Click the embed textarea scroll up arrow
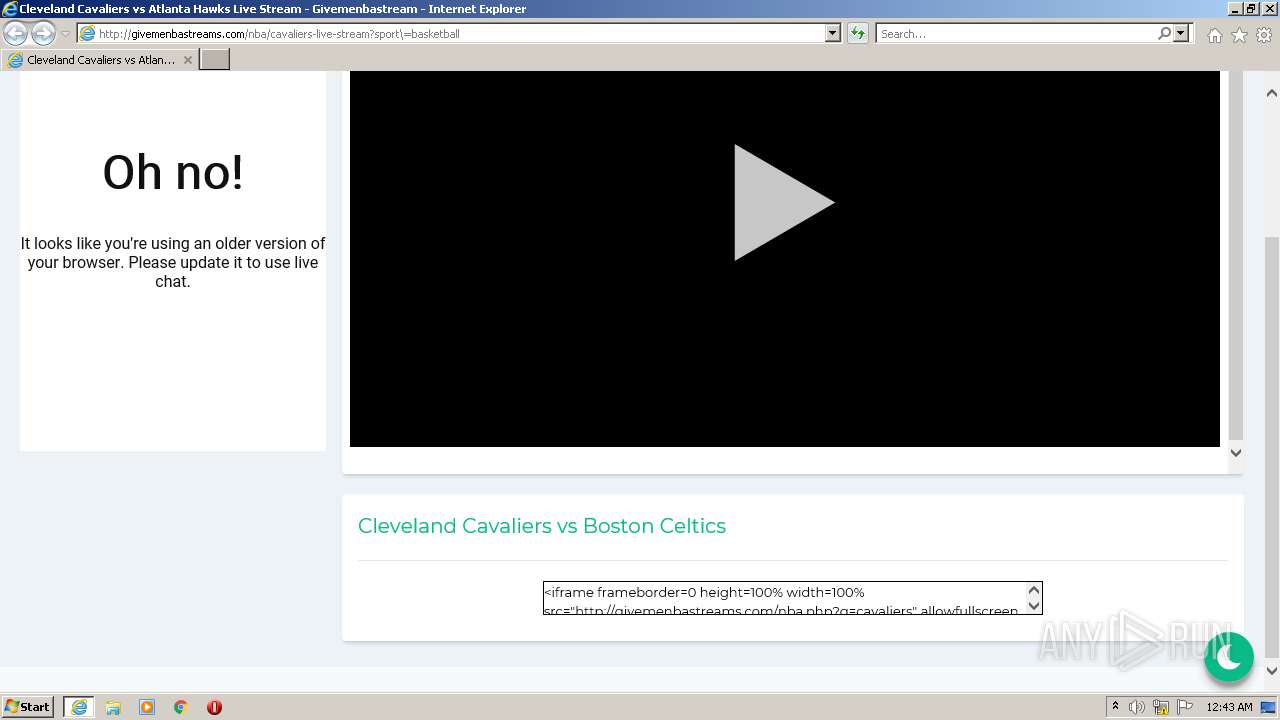1280x720 pixels. (1034, 591)
